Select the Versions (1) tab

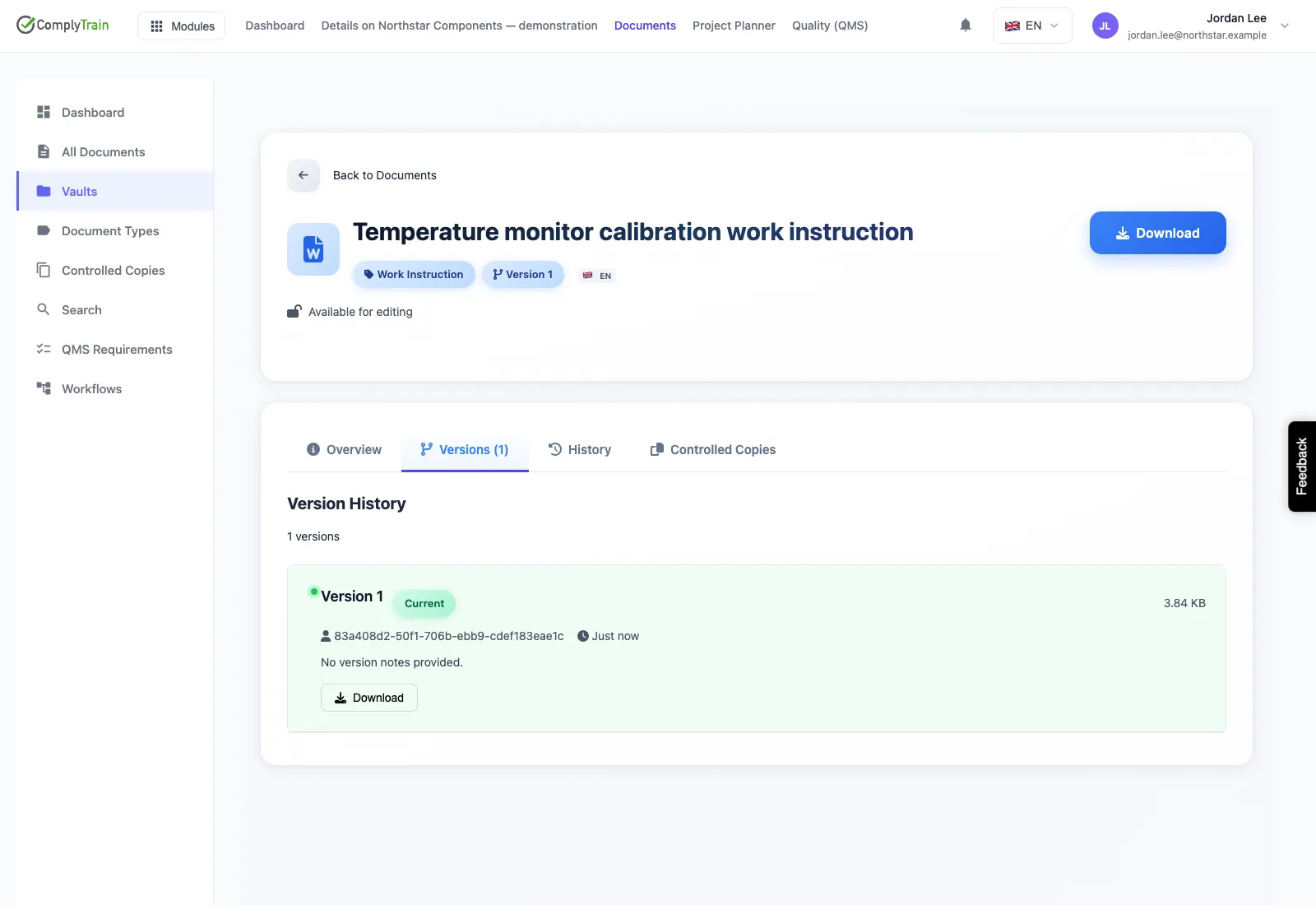tap(465, 449)
